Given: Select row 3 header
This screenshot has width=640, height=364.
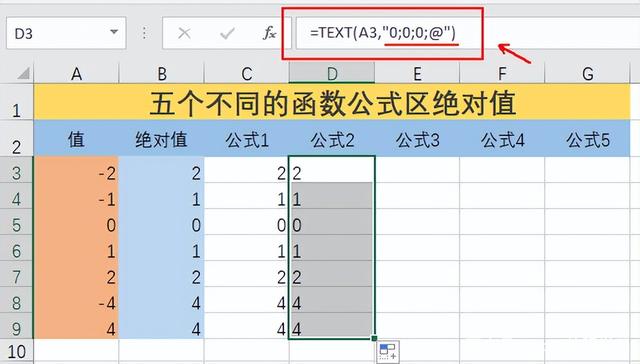Looking at the screenshot, I should (16, 169).
